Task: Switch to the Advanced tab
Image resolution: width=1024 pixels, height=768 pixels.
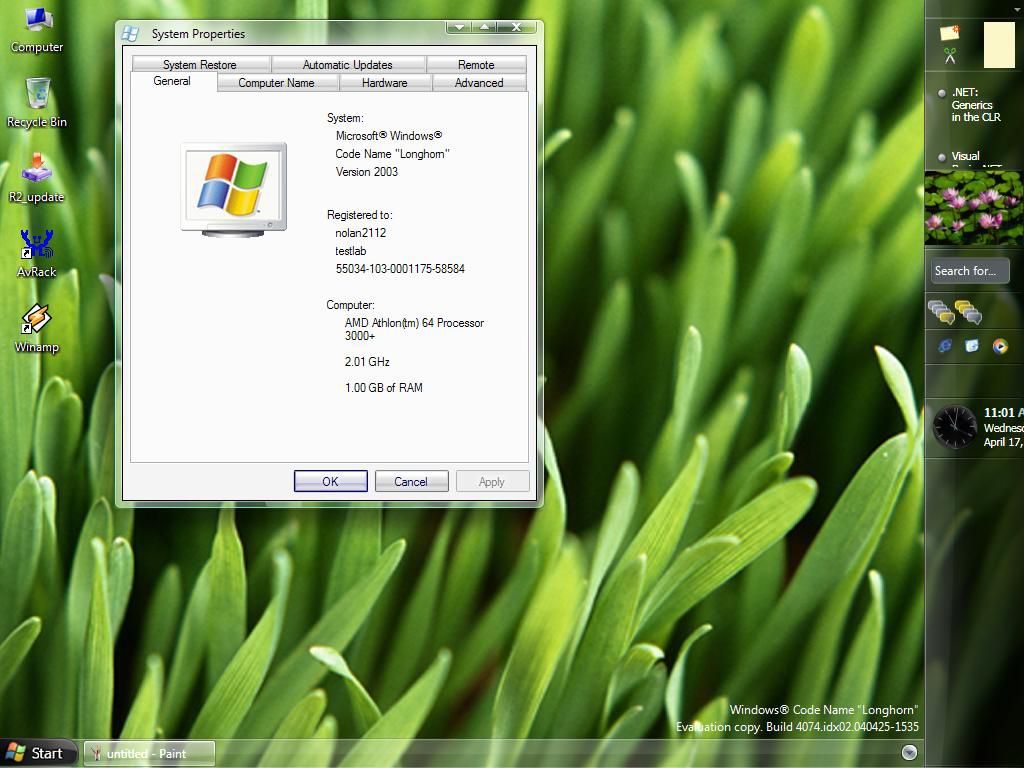Action: click(x=479, y=82)
